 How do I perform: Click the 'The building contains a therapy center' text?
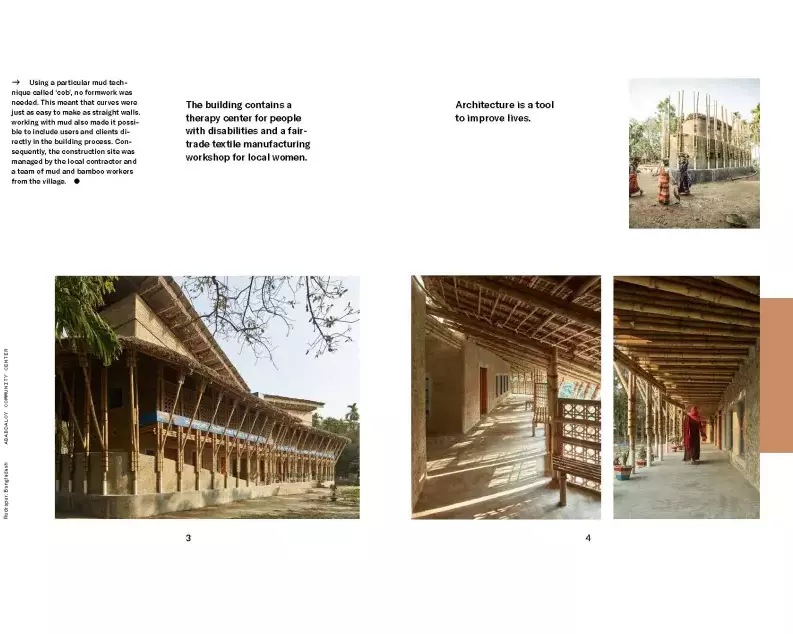247,131
